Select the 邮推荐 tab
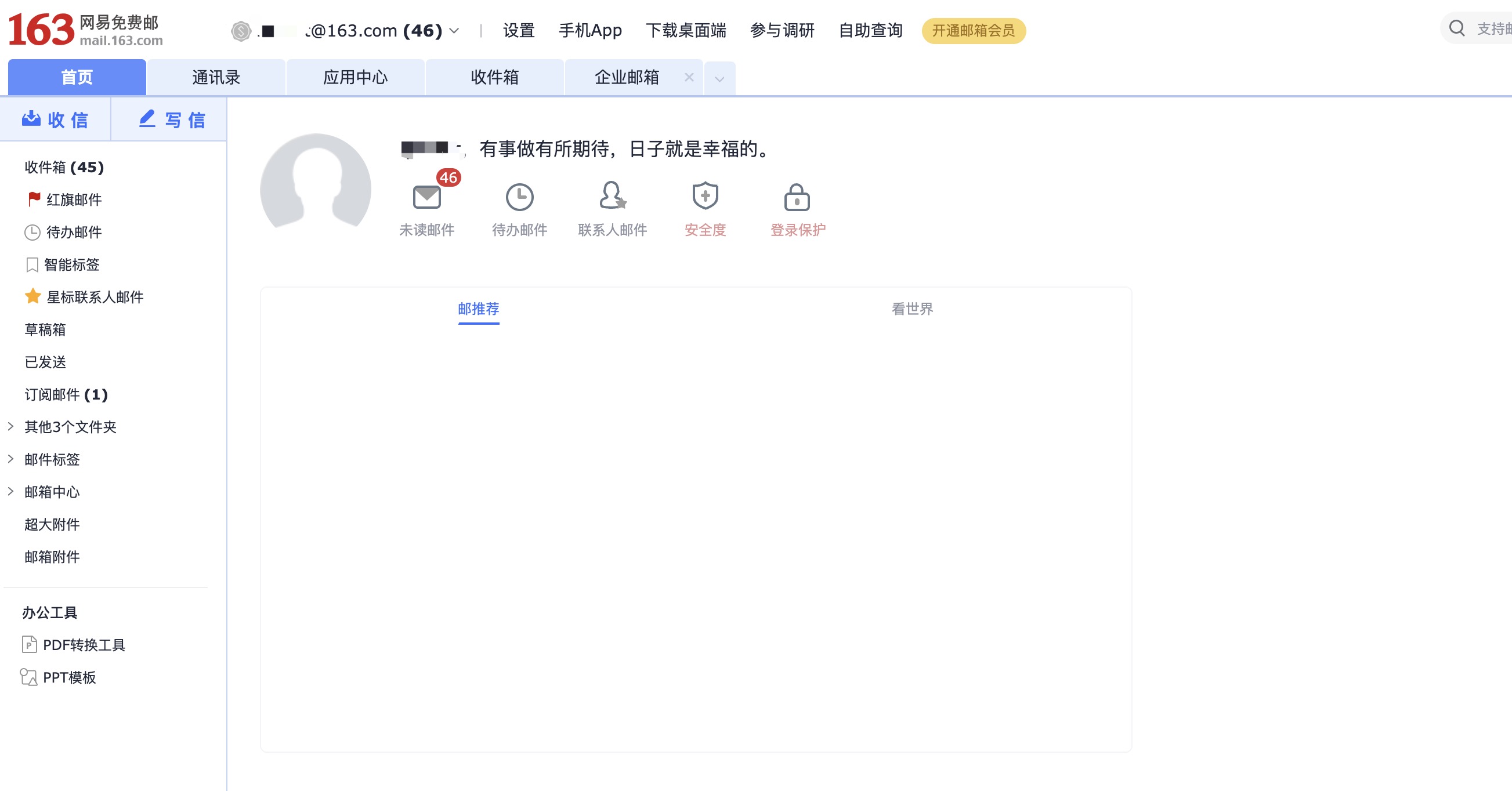Screen dimensions: 1512x791 click(x=478, y=309)
